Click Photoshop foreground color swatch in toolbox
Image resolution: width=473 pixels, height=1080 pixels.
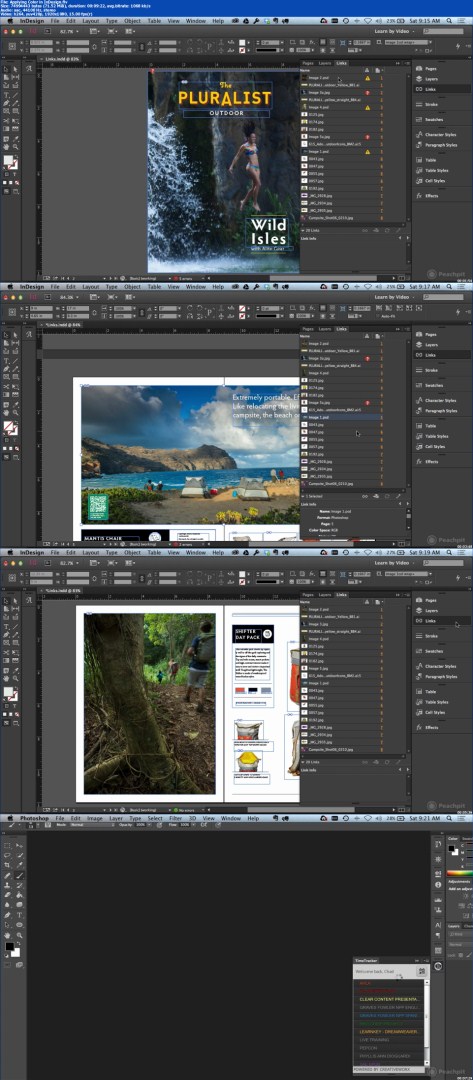[x=8, y=948]
